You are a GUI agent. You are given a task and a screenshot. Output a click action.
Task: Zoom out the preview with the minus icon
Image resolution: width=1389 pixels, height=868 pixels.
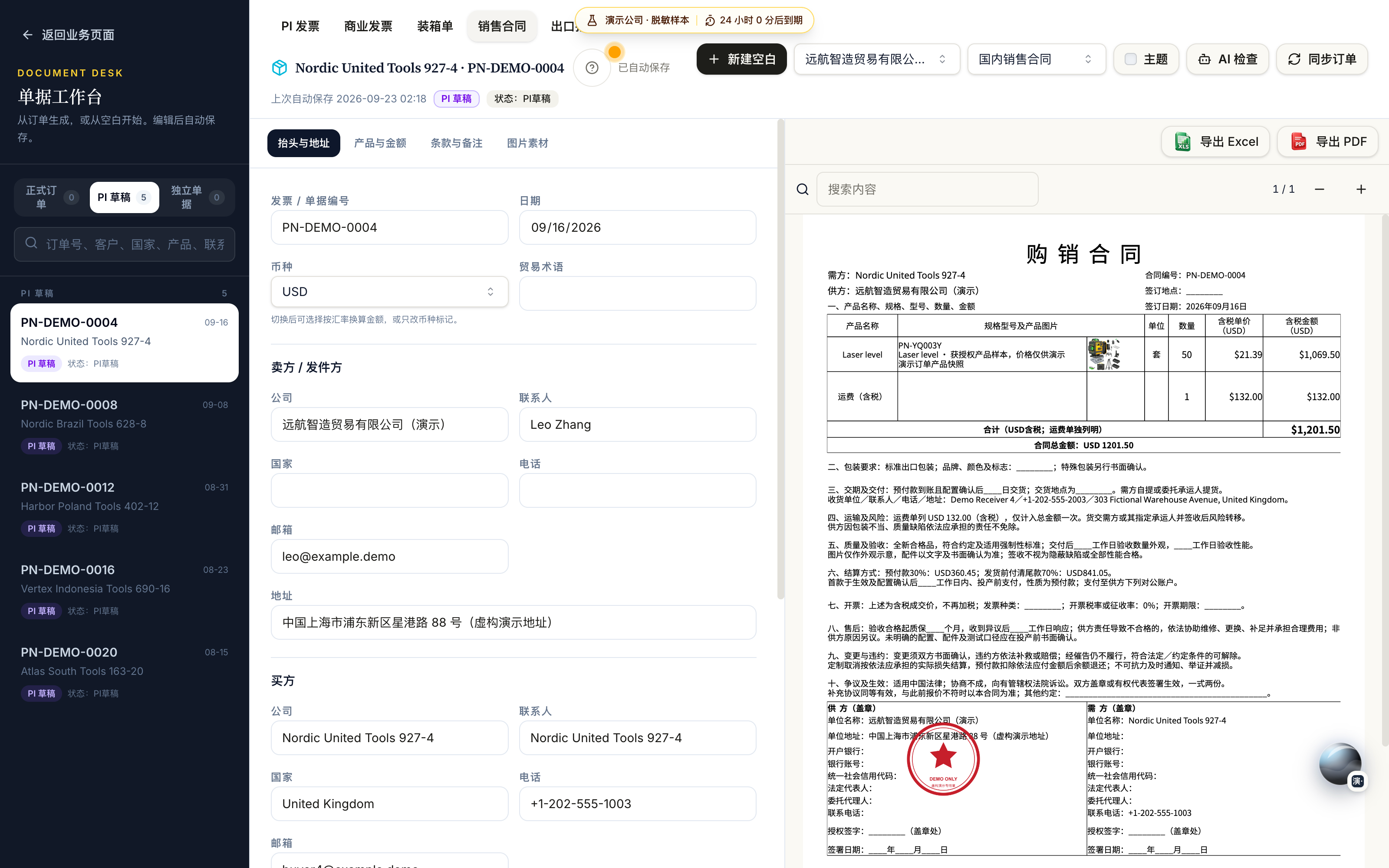point(1320,190)
